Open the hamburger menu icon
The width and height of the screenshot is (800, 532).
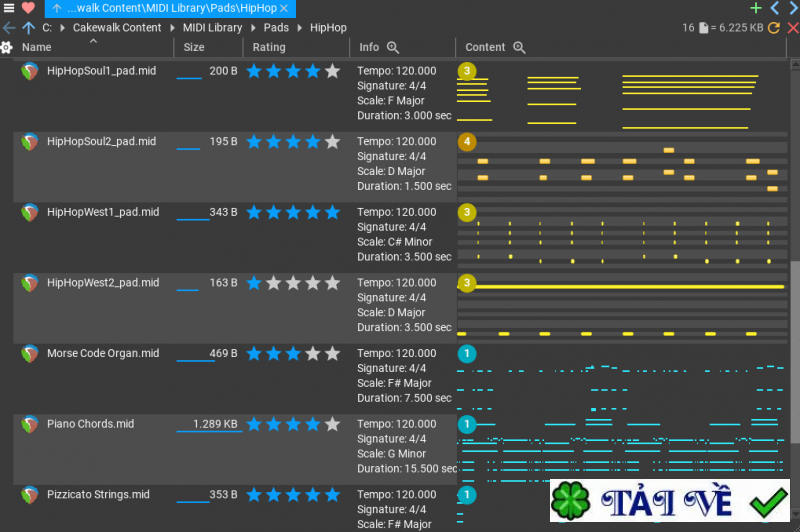[x=9, y=8]
